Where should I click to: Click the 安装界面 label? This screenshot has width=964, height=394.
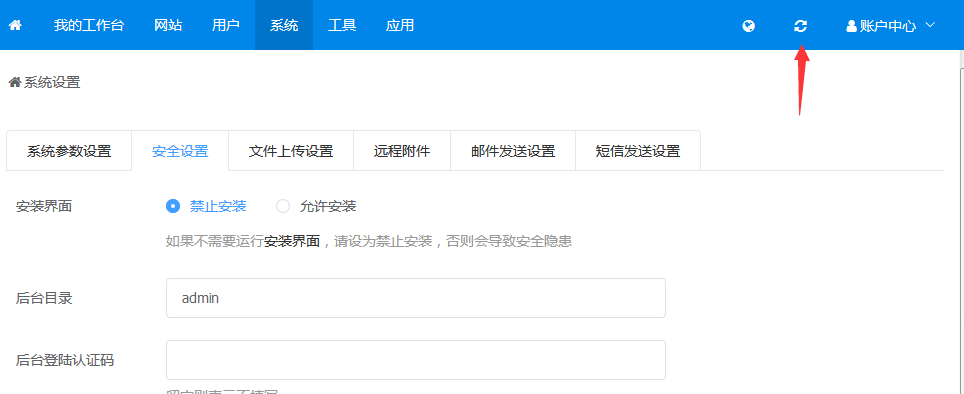coord(44,207)
